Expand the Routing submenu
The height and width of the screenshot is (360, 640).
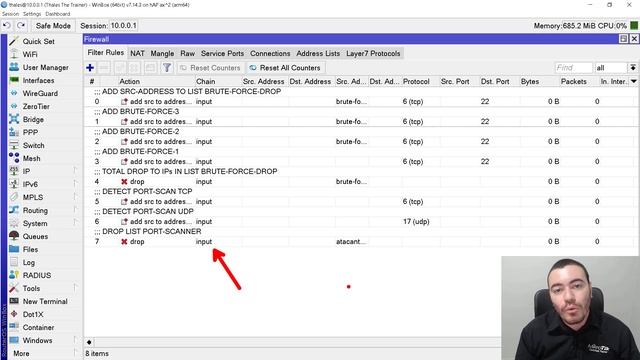[76, 209]
